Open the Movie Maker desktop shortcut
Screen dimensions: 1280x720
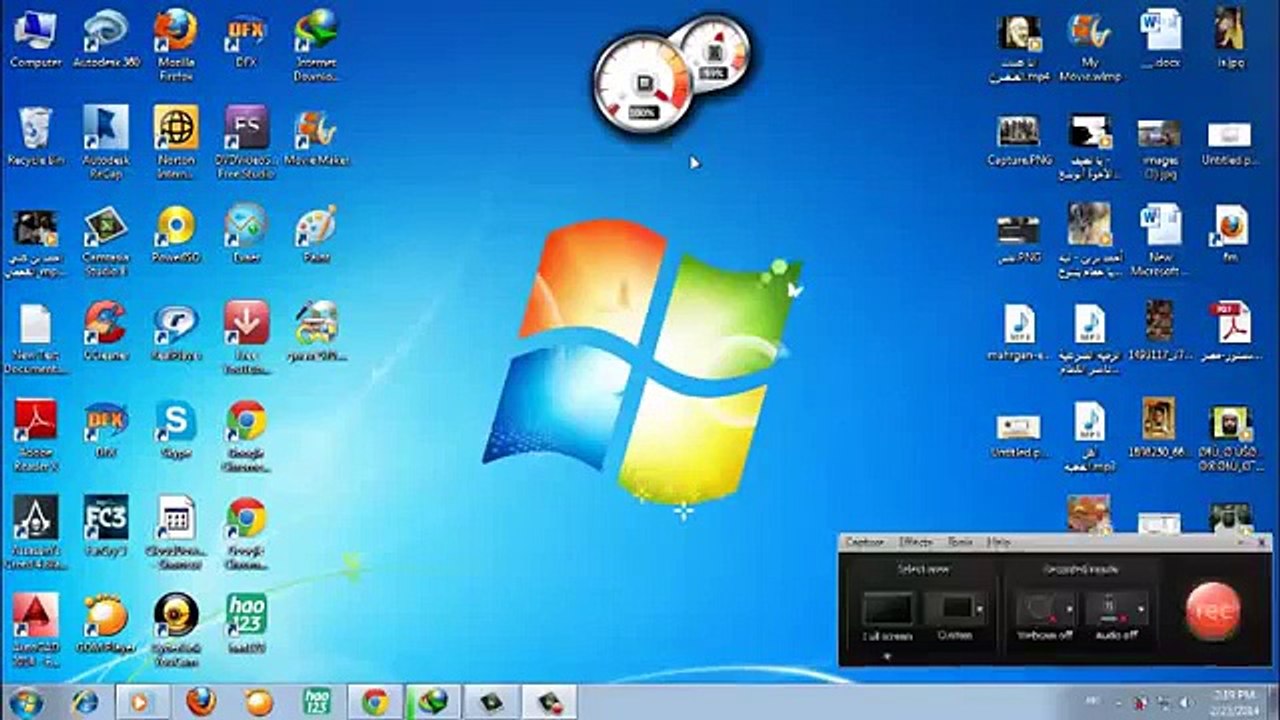coord(316,137)
